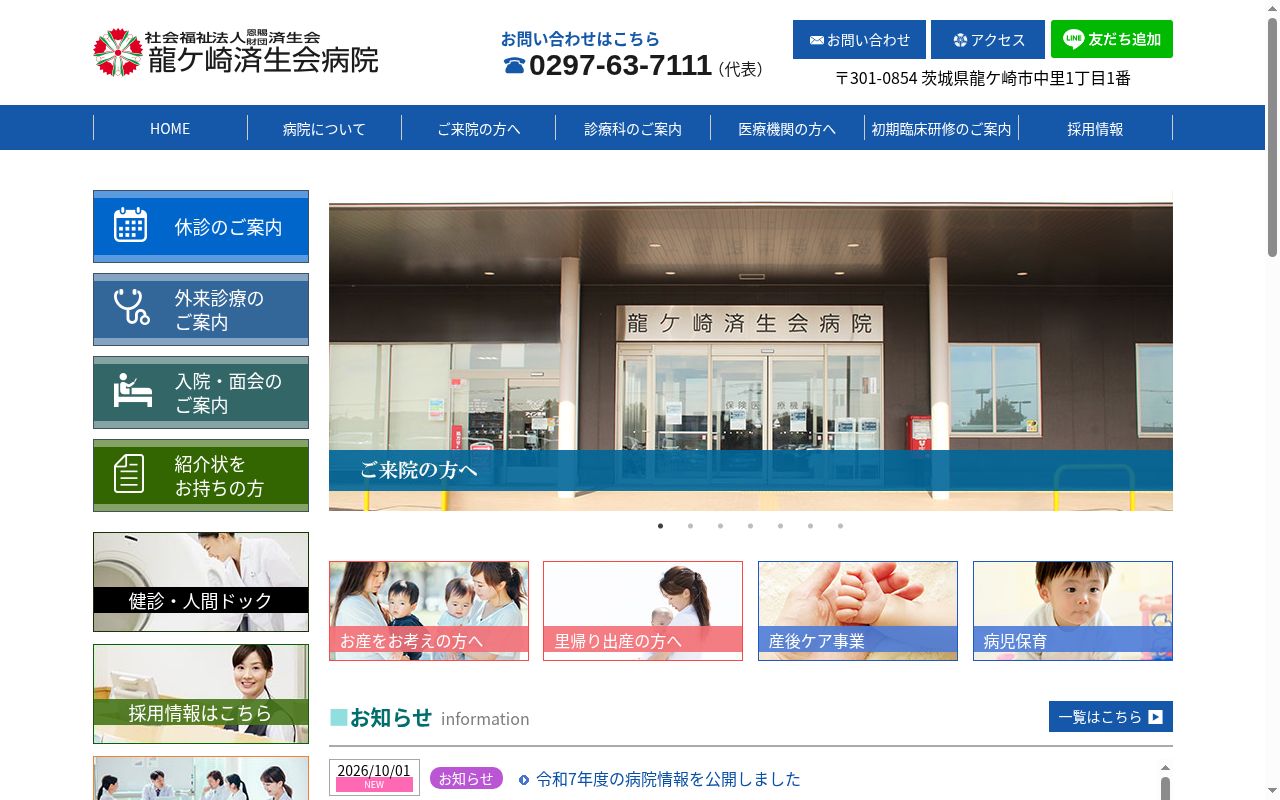
Task: Click the 友だち追加 green button
Action: (x=1112, y=39)
